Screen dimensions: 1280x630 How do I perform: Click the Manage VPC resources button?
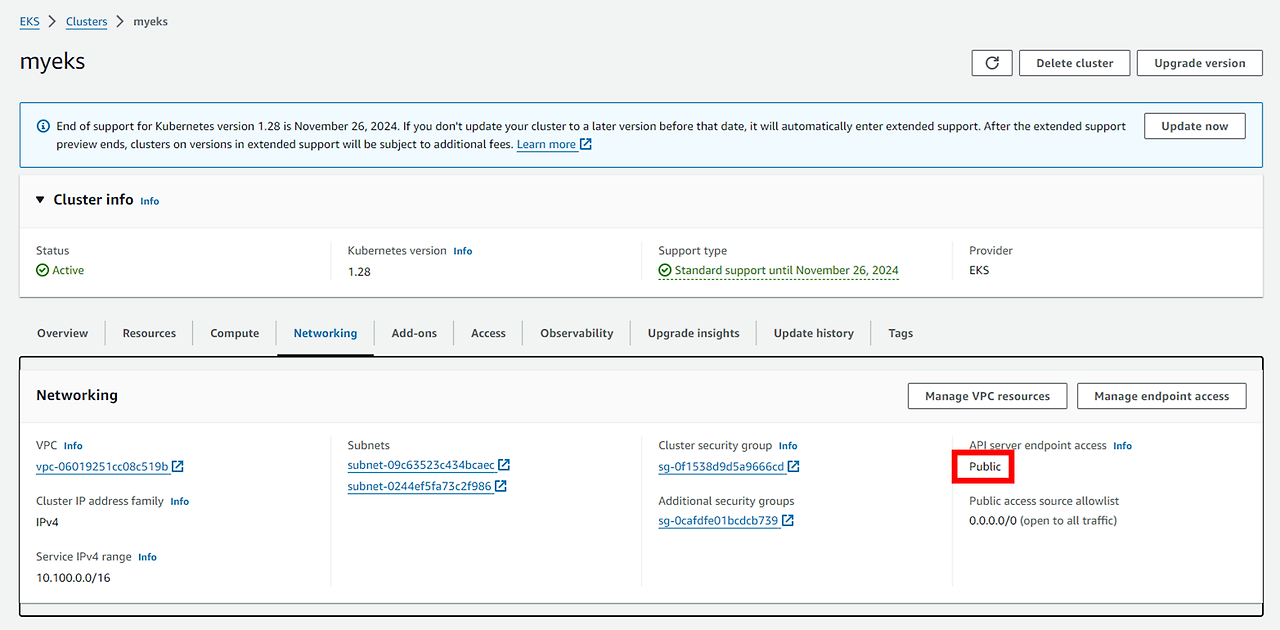click(x=987, y=396)
